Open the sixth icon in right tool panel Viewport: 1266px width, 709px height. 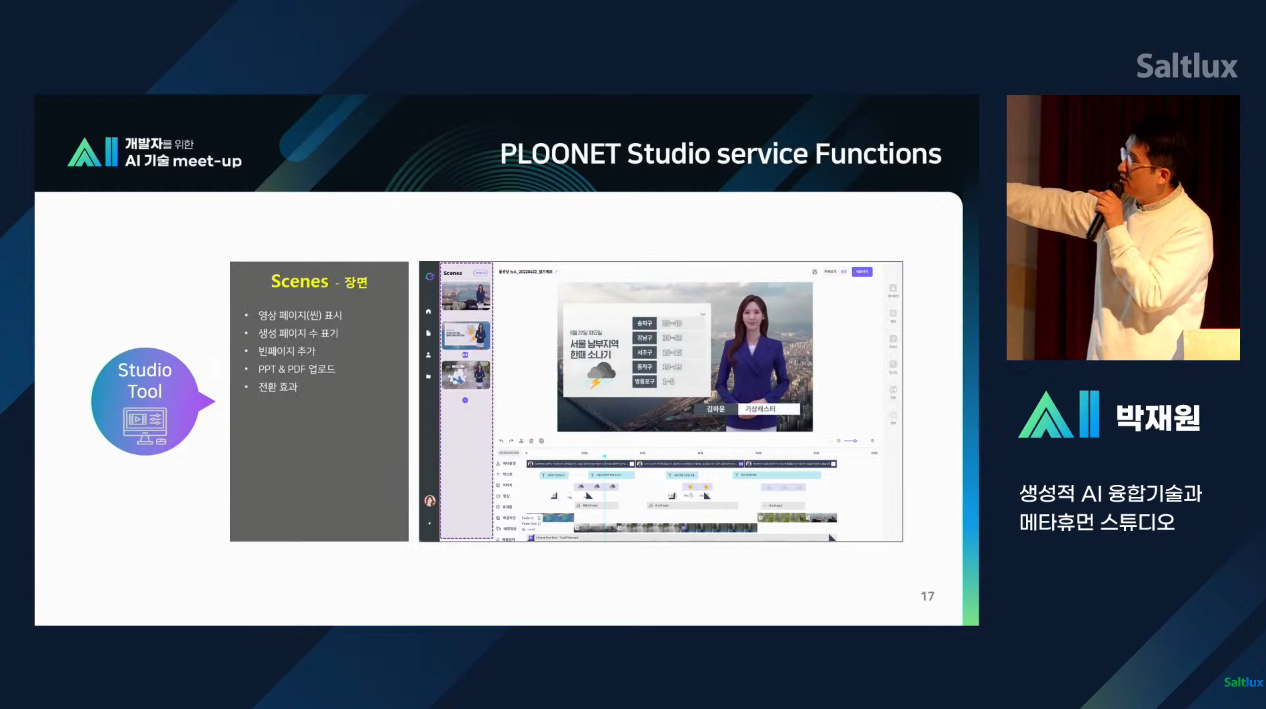893,415
